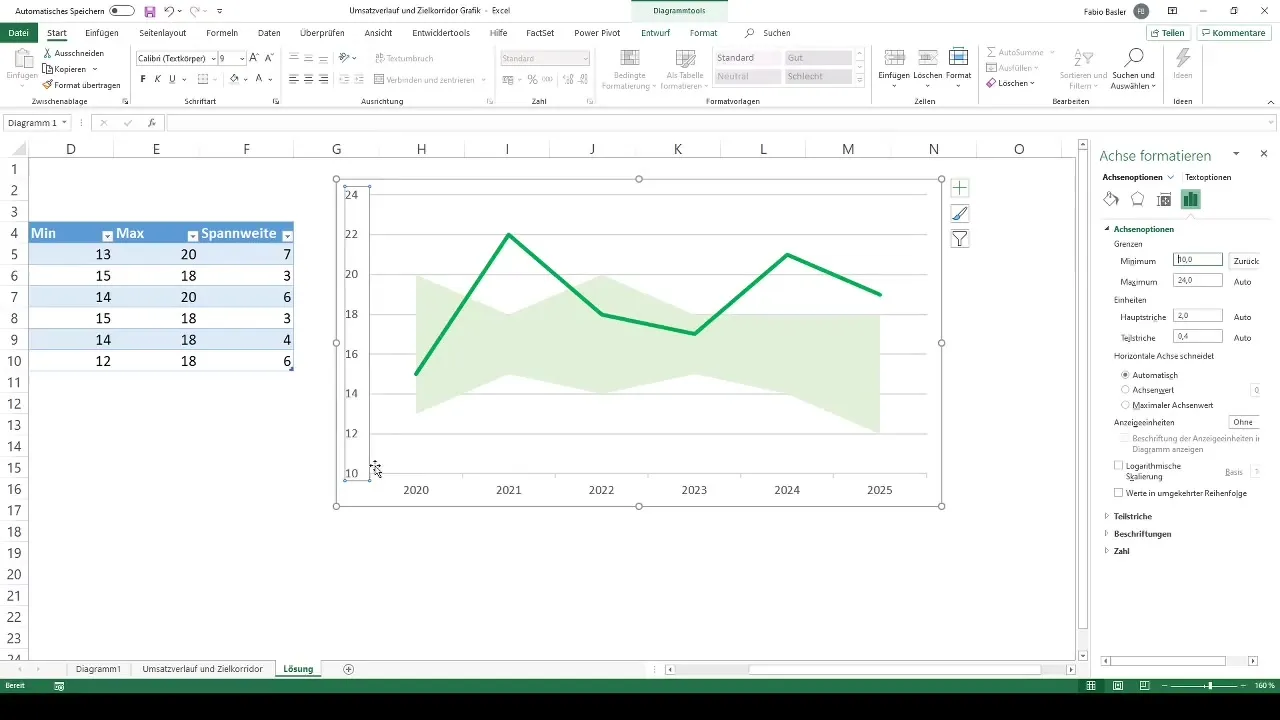Image resolution: width=1280 pixels, height=720 pixels.
Task: Enable Logarithmische Skalierung checkbox
Action: pyautogui.click(x=1119, y=465)
